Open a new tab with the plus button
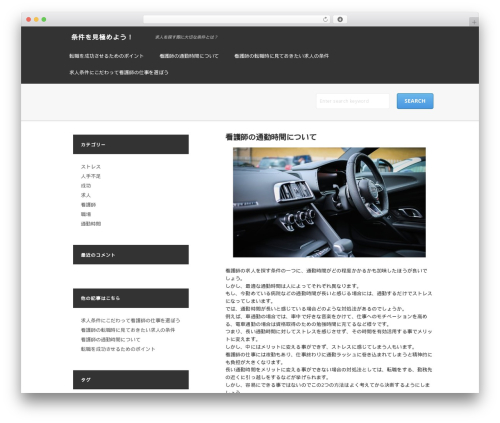The image size is (500, 423). click(x=474, y=22)
